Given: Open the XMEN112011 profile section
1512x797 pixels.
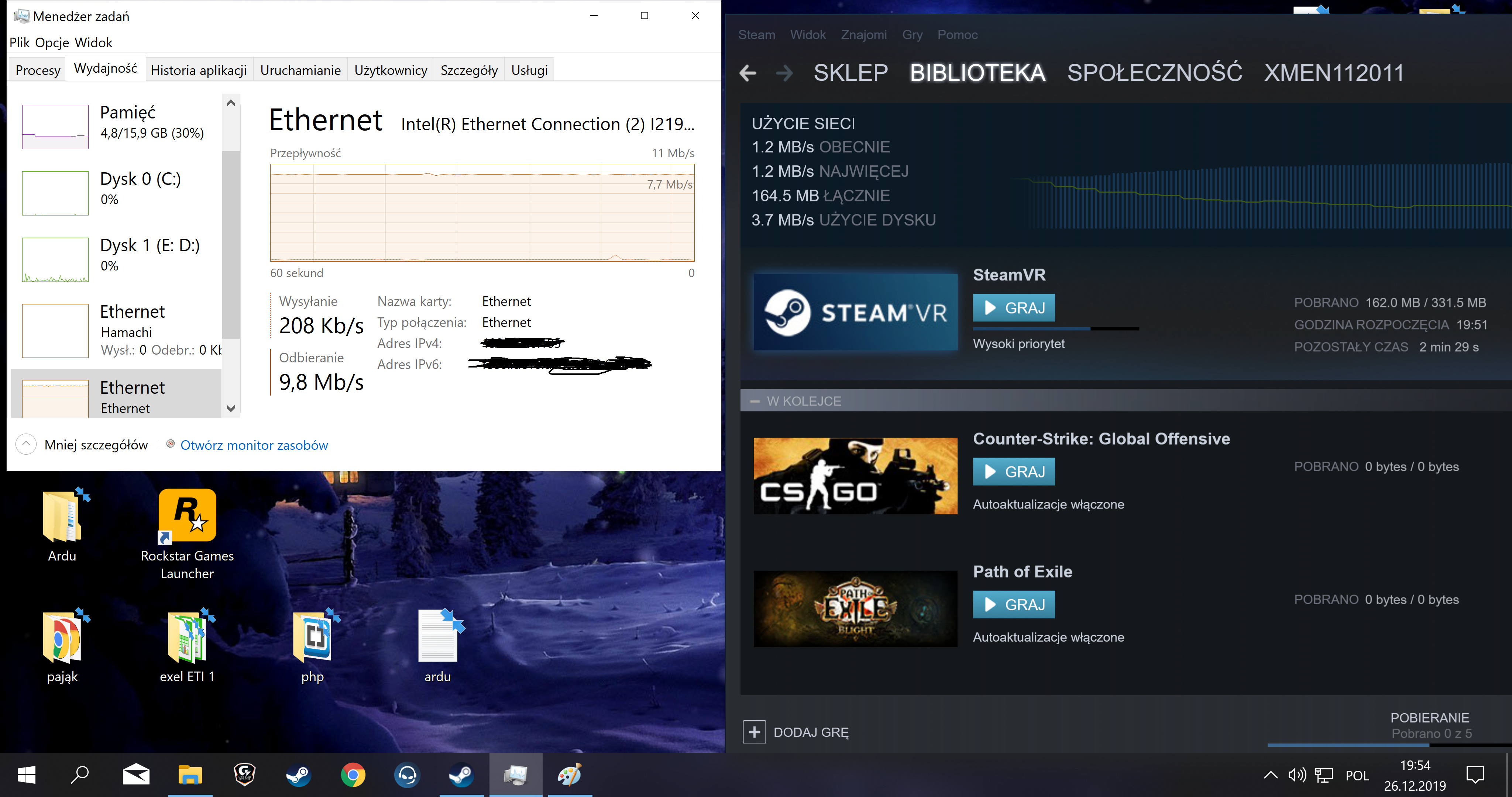Looking at the screenshot, I should pyautogui.click(x=1334, y=73).
